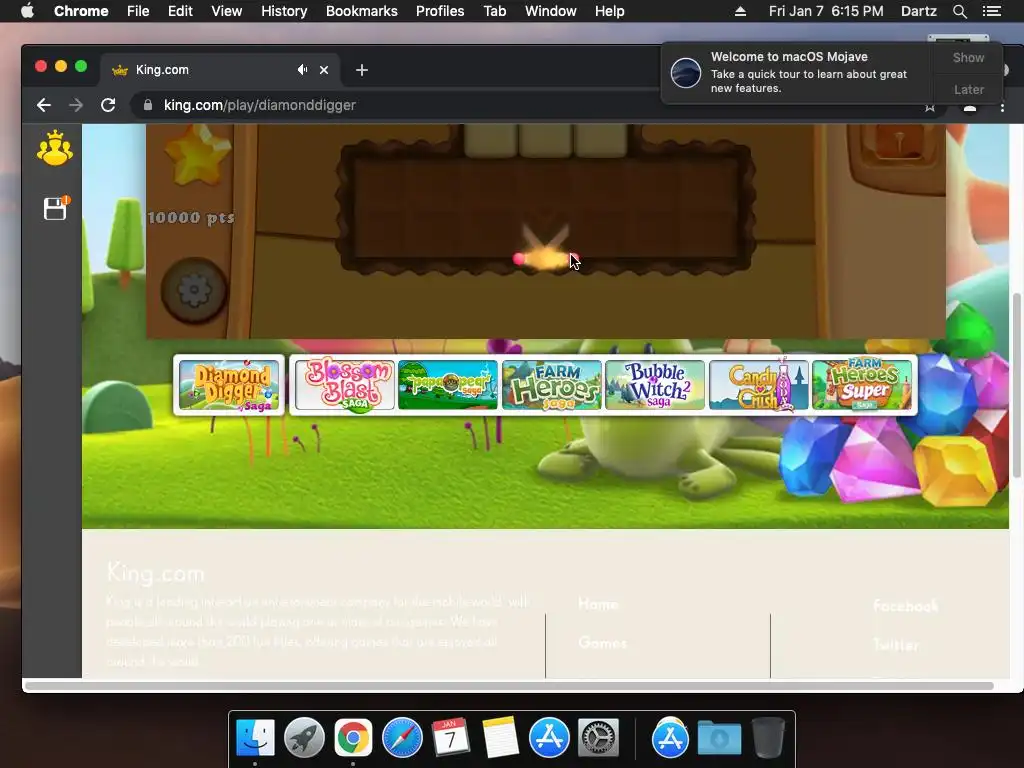Reload the page with the refresh icon

click(x=108, y=105)
